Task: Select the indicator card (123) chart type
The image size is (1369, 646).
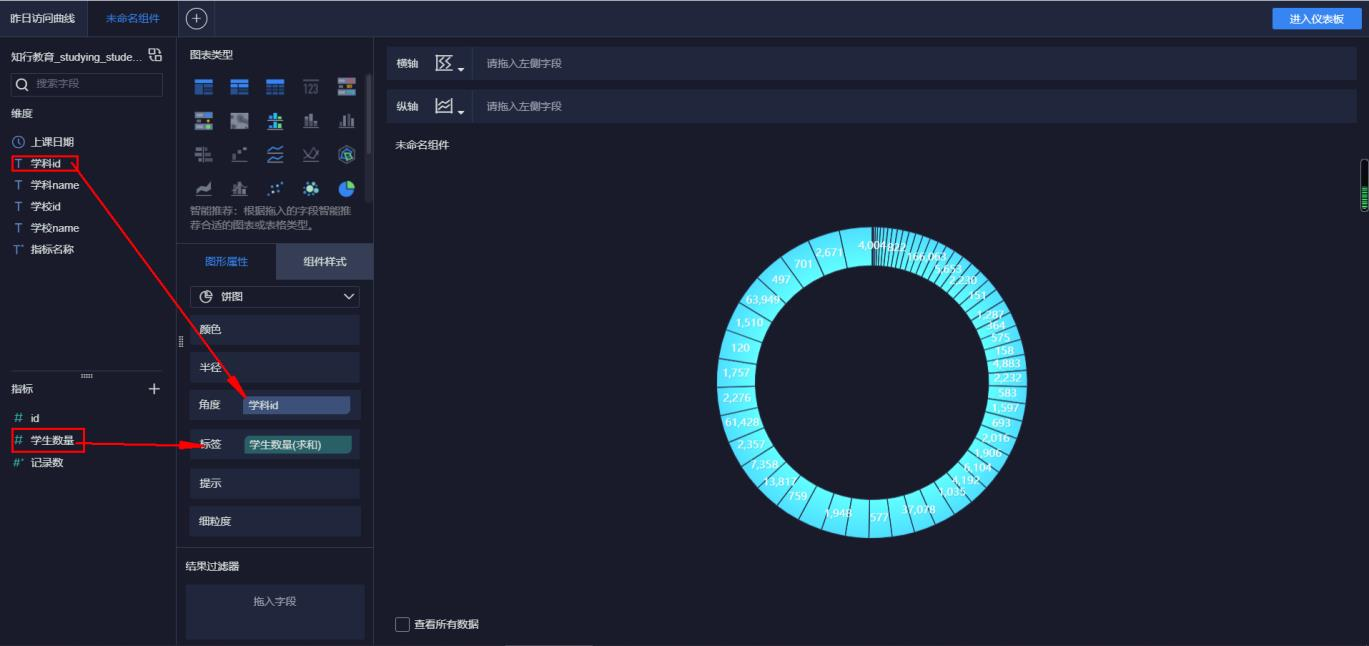Action: [x=309, y=88]
